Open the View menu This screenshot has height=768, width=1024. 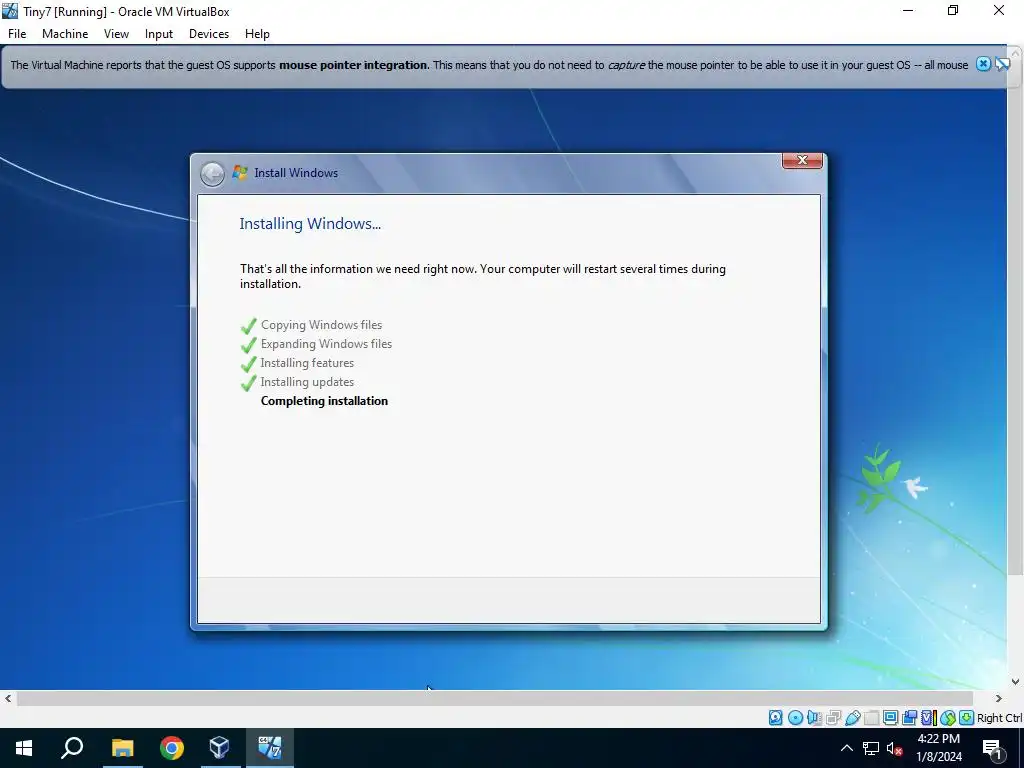116,34
